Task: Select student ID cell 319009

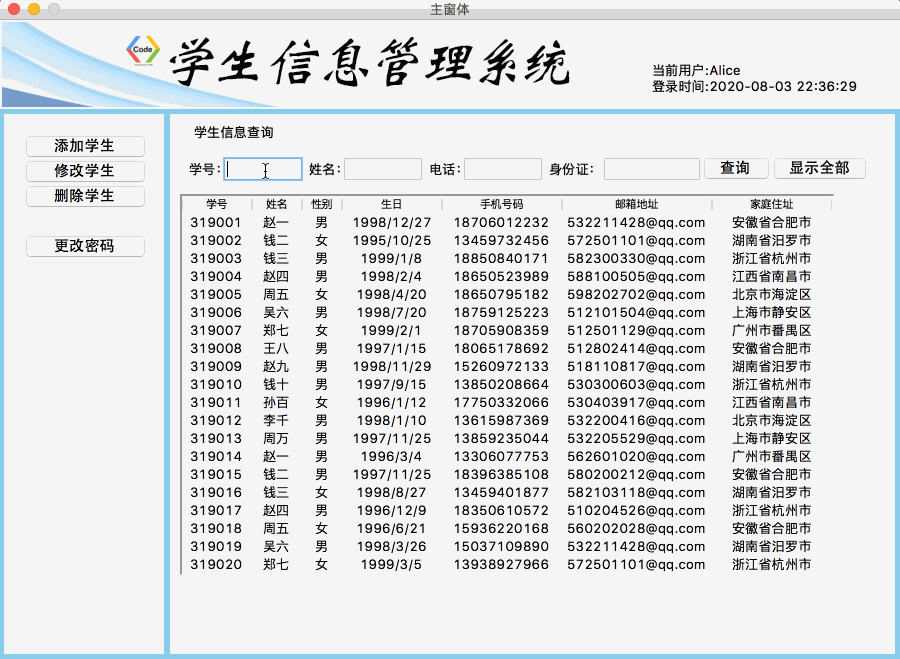Action: point(216,367)
